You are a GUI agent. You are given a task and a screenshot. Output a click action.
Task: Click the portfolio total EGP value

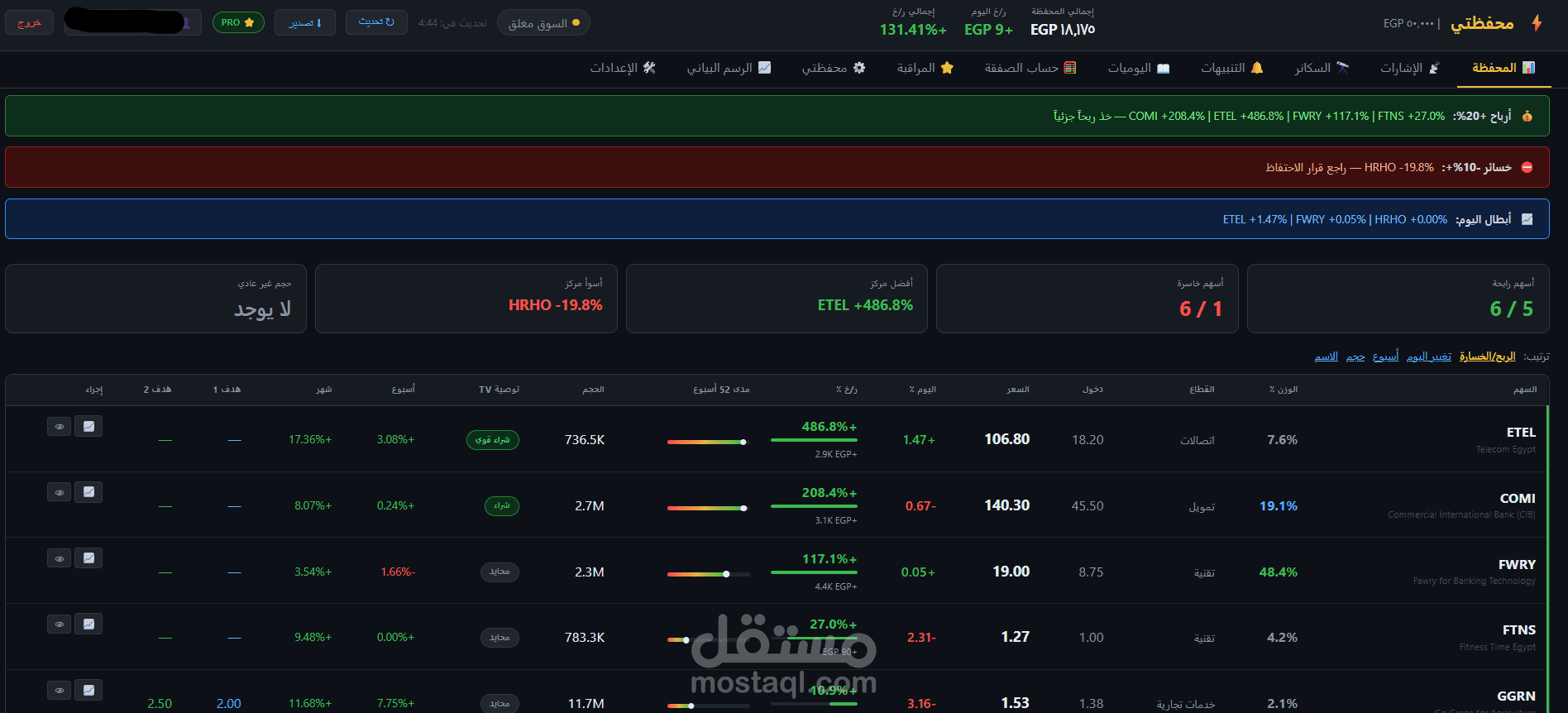[1063, 30]
